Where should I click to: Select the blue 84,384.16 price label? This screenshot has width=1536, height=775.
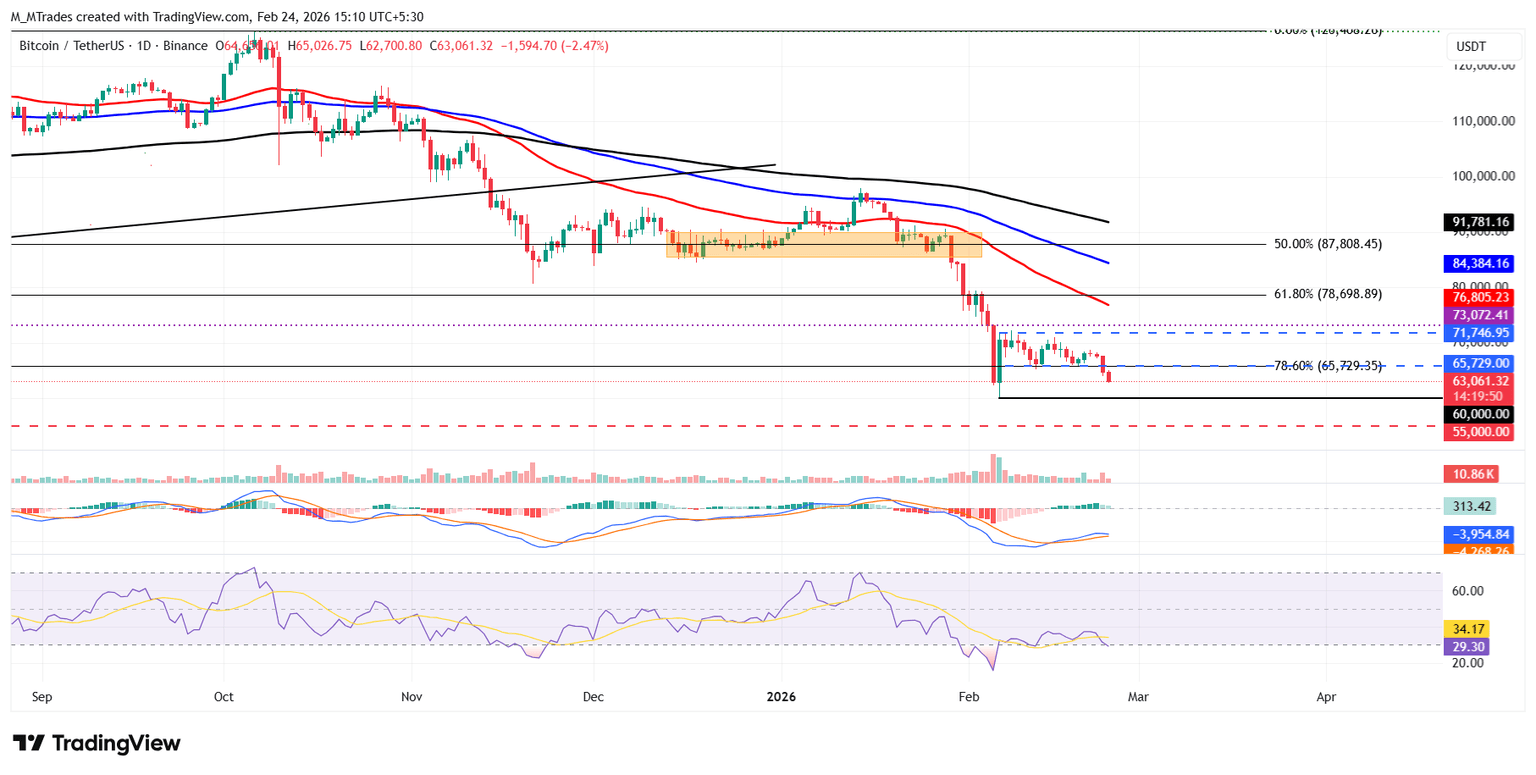pyautogui.click(x=1477, y=264)
